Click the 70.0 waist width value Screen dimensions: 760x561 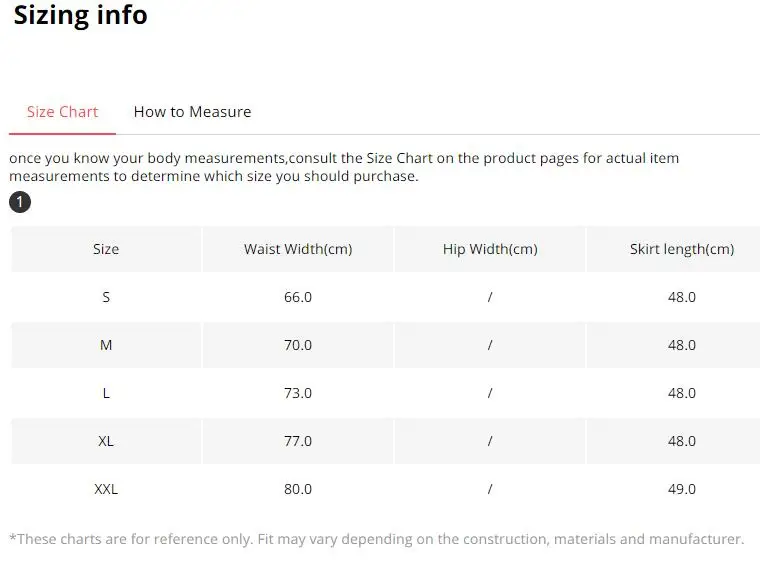298,345
